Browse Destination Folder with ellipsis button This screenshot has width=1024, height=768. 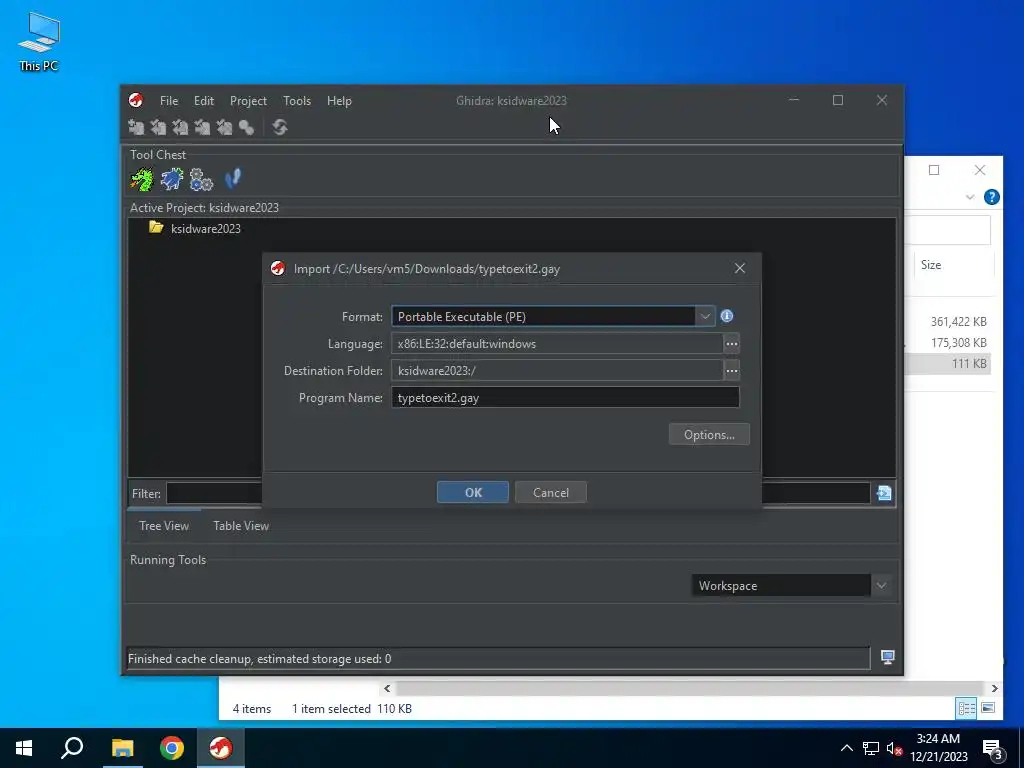click(x=731, y=370)
